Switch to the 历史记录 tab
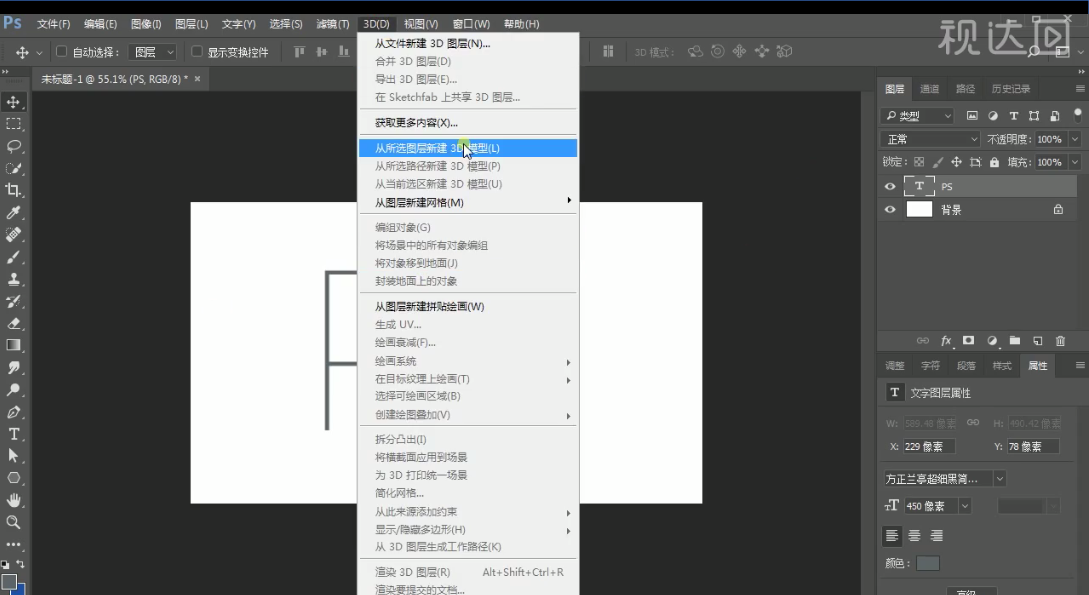This screenshot has width=1089, height=595. tap(1011, 89)
